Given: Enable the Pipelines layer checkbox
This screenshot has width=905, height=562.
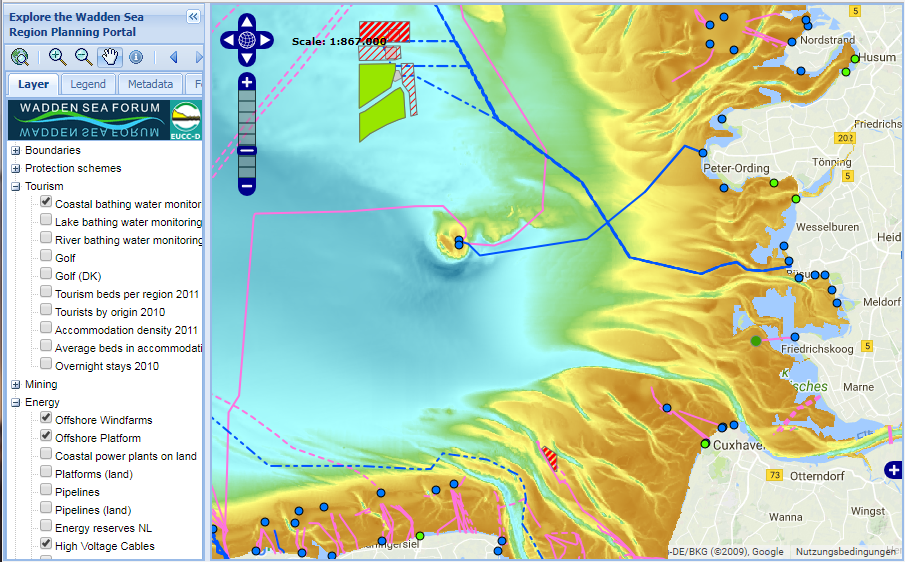Looking at the screenshot, I should [46, 491].
